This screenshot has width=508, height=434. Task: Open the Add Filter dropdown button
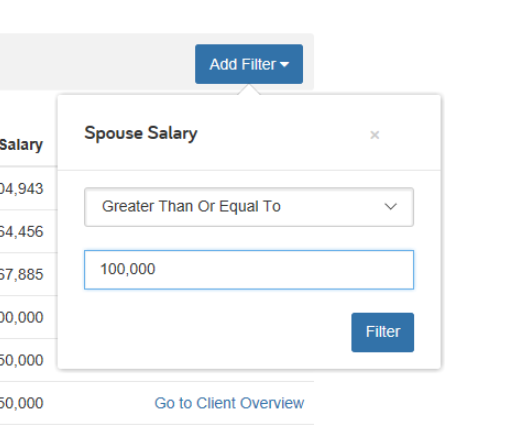[x=249, y=64]
